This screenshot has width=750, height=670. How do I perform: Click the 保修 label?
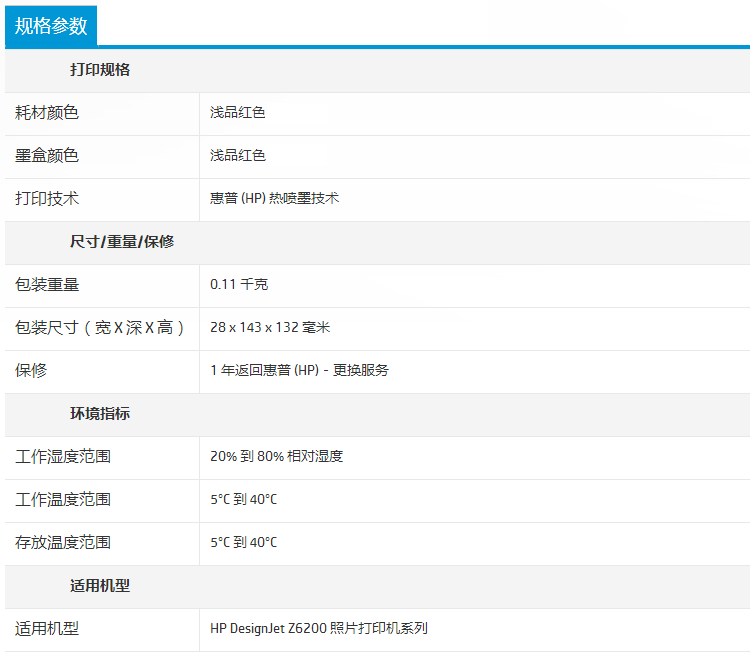[x=31, y=371]
